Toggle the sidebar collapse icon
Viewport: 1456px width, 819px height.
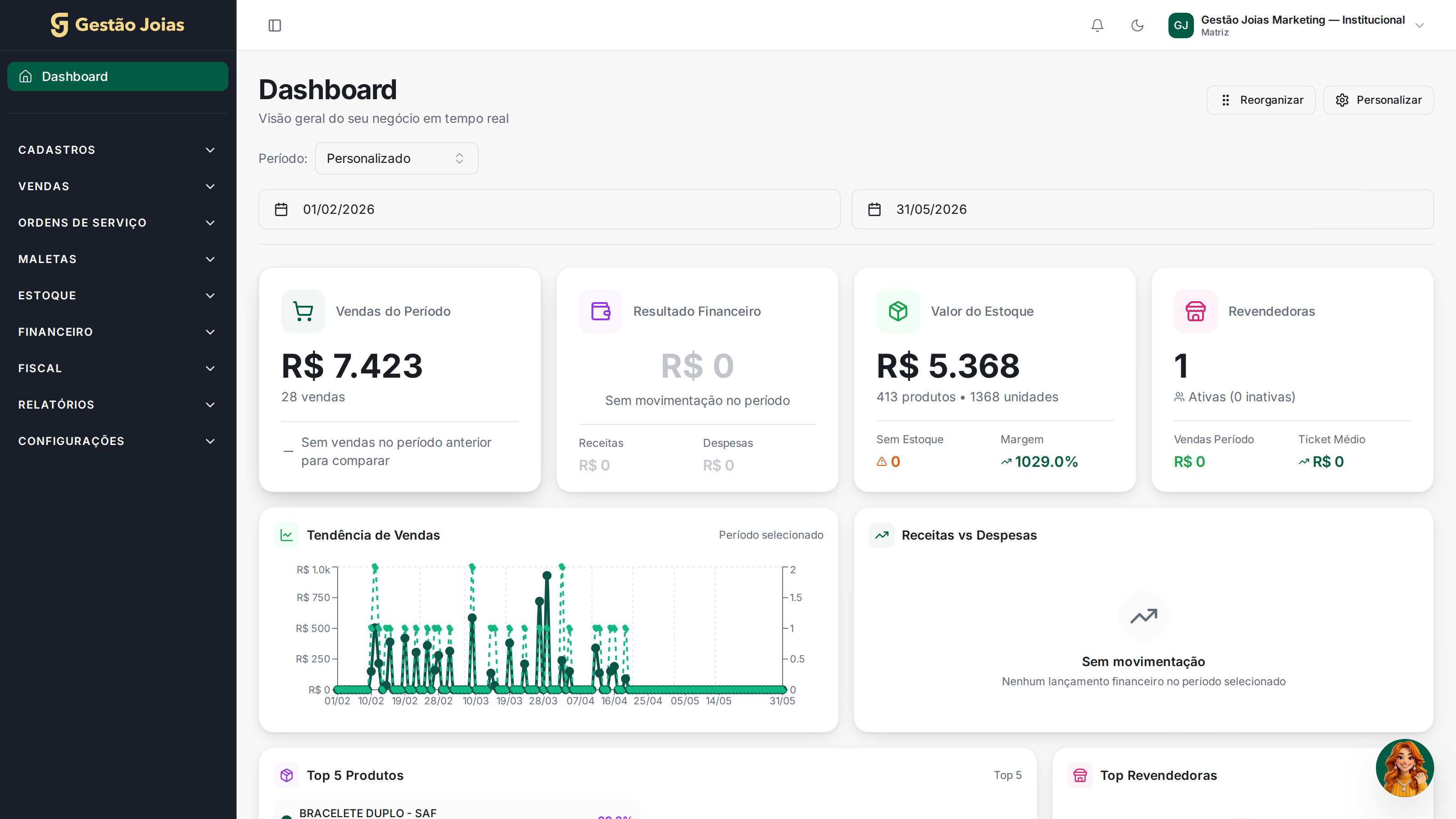(x=275, y=25)
